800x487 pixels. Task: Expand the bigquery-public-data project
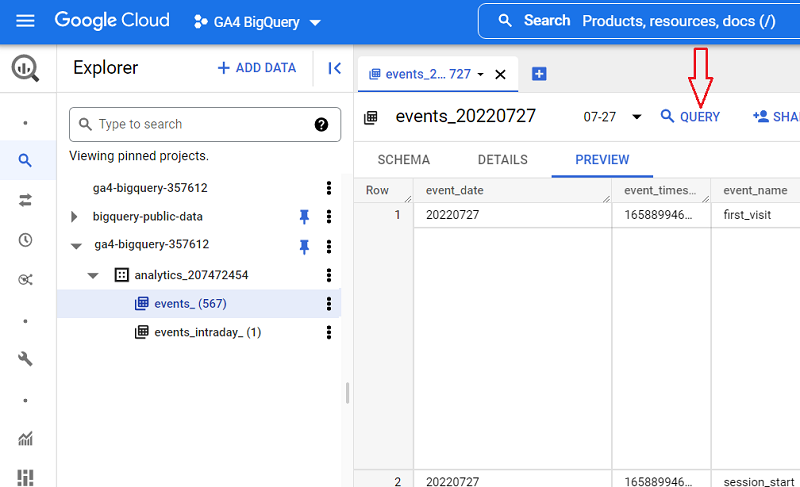[x=74, y=217]
